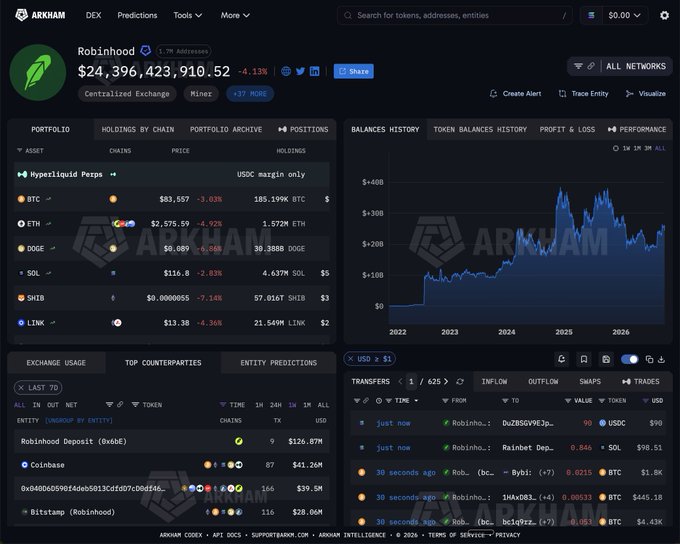Click the Trace Entity icon

[x=562, y=94]
